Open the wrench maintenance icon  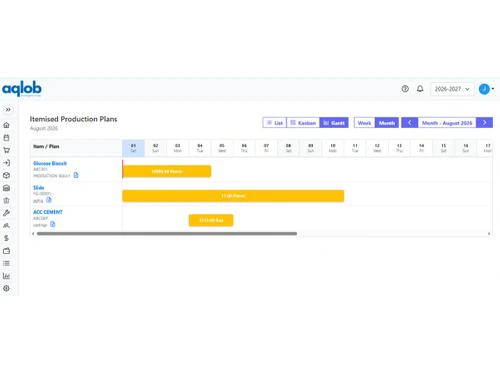(6, 213)
